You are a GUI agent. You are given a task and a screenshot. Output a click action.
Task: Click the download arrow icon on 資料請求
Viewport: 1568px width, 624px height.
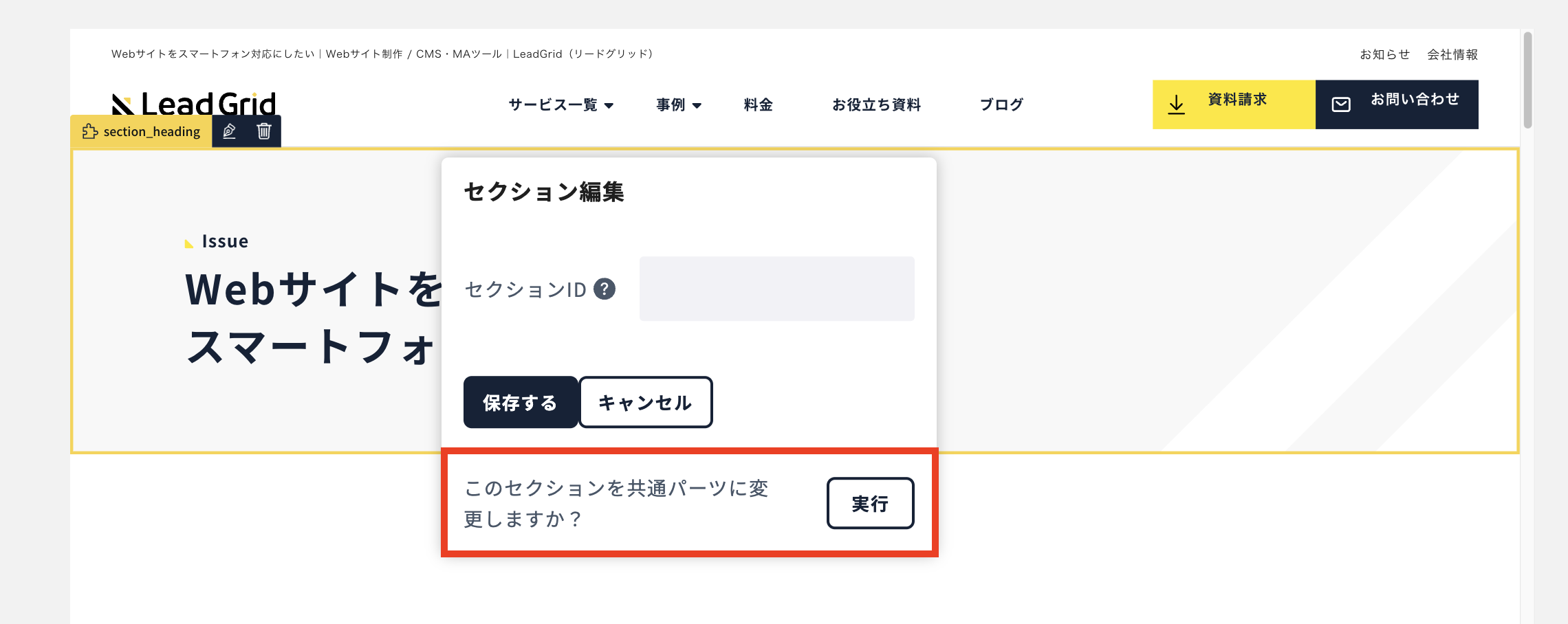point(1177,104)
